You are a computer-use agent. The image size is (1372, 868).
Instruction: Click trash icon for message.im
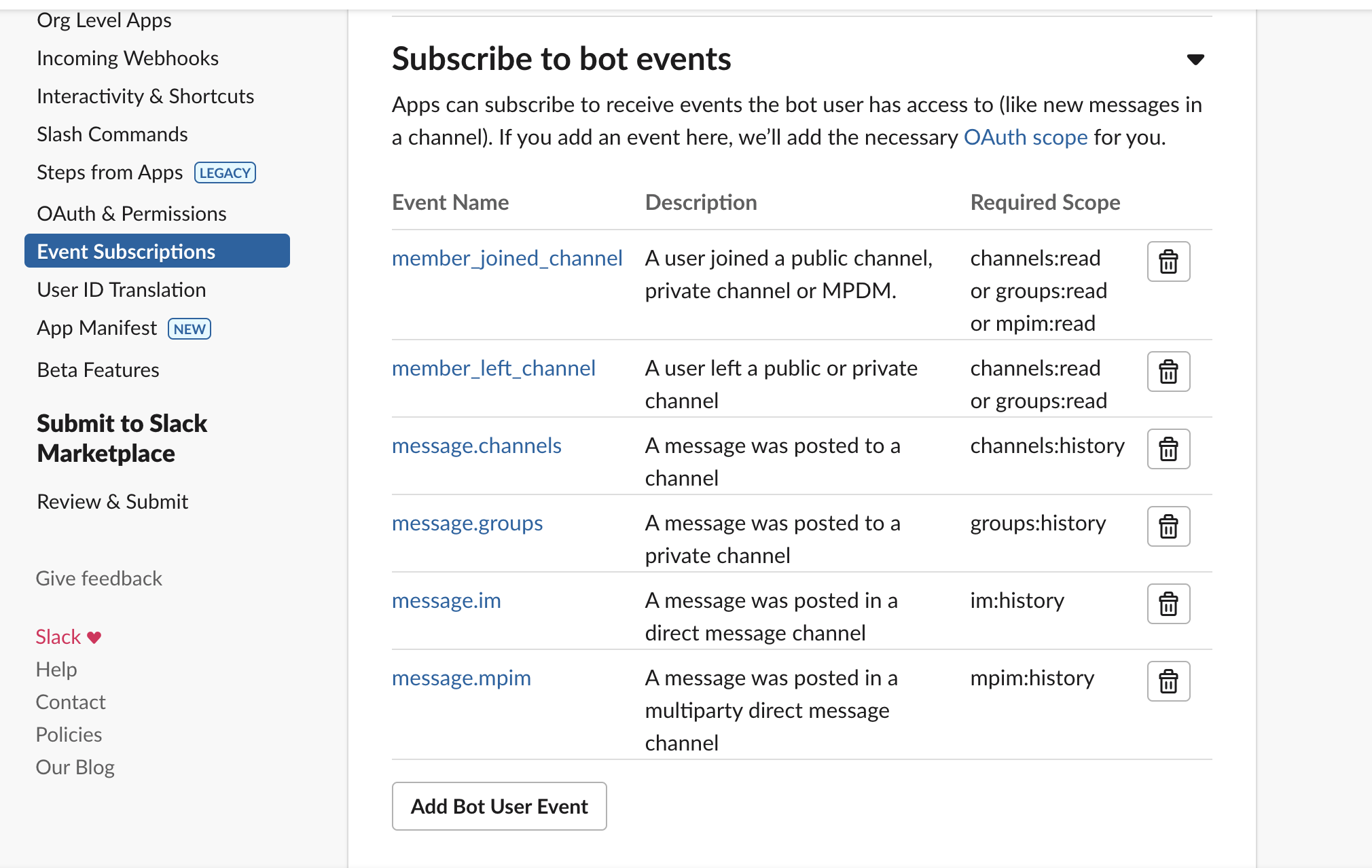(x=1168, y=604)
